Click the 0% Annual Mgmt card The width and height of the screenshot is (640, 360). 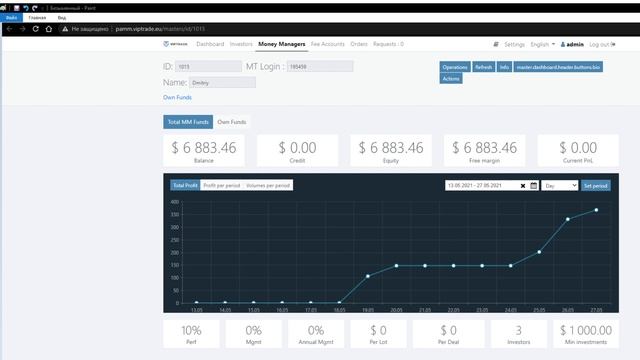coord(316,334)
